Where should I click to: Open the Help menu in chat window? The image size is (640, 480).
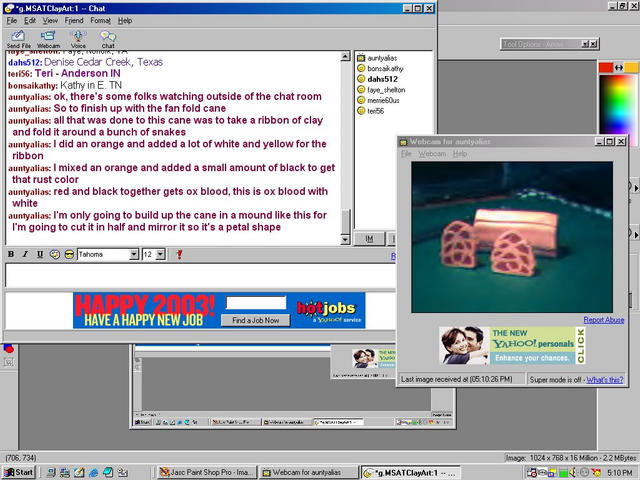click(125, 20)
